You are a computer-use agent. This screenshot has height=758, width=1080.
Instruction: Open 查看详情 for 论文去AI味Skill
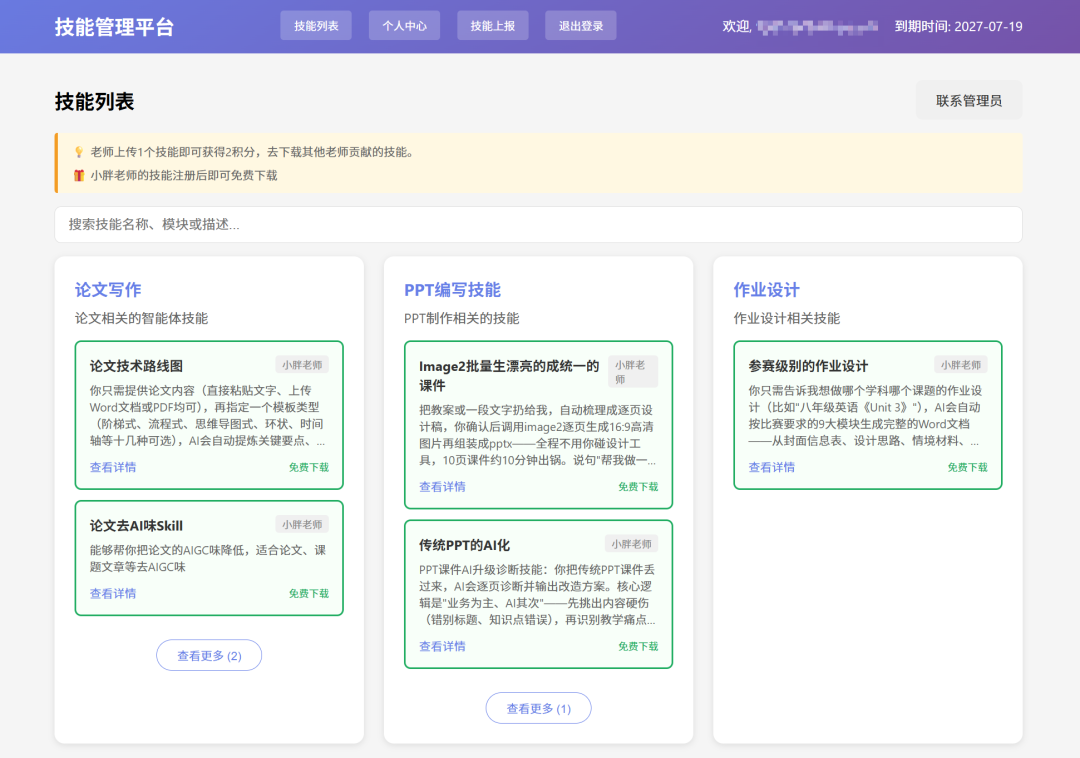pos(113,593)
